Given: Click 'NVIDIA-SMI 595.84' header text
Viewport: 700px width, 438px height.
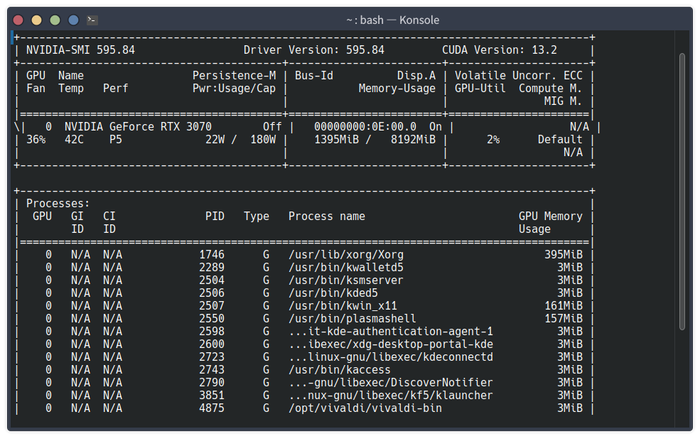Looking at the screenshot, I should 80,50.
